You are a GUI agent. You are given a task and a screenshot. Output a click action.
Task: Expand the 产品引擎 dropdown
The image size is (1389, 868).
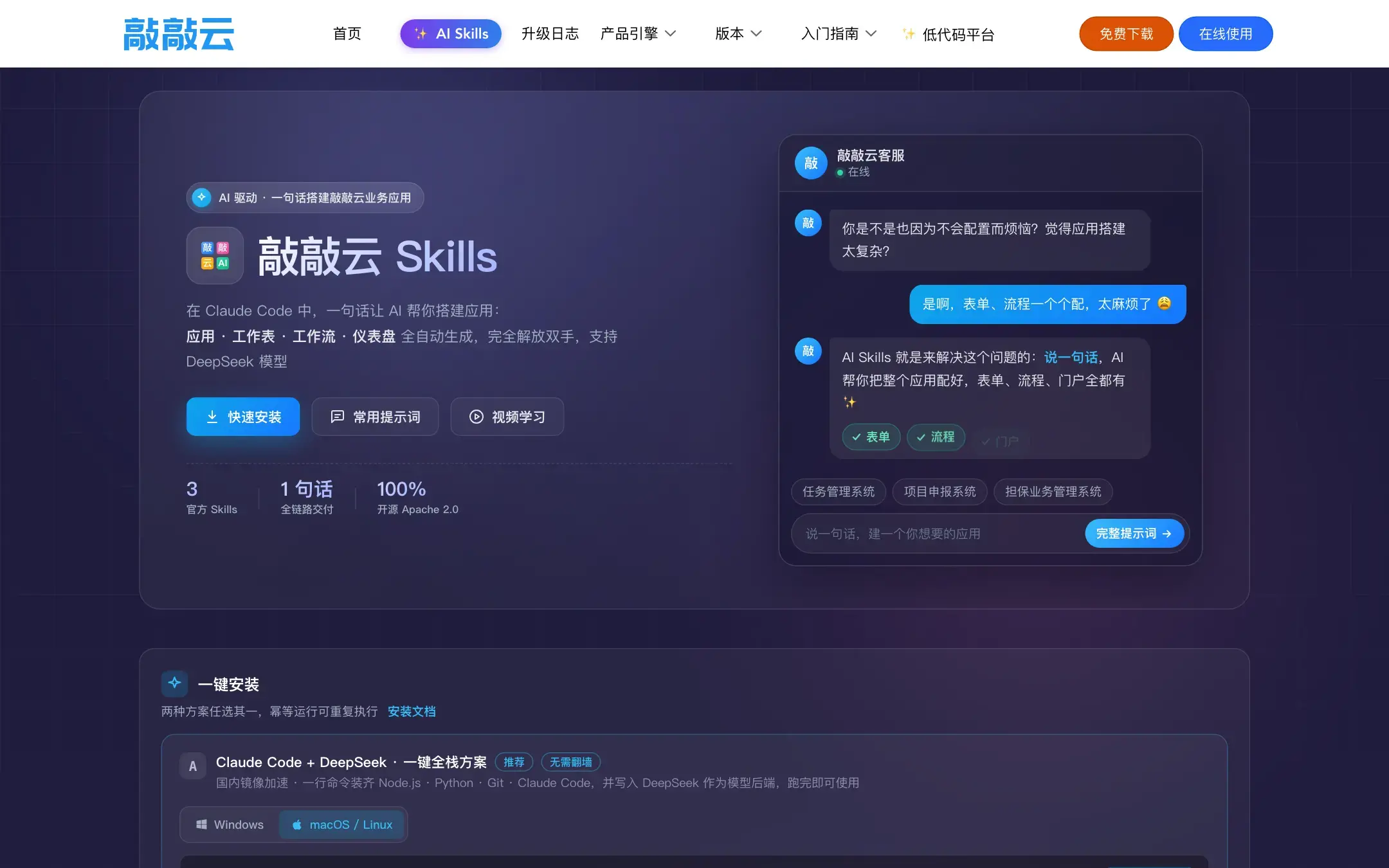click(x=638, y=33)
